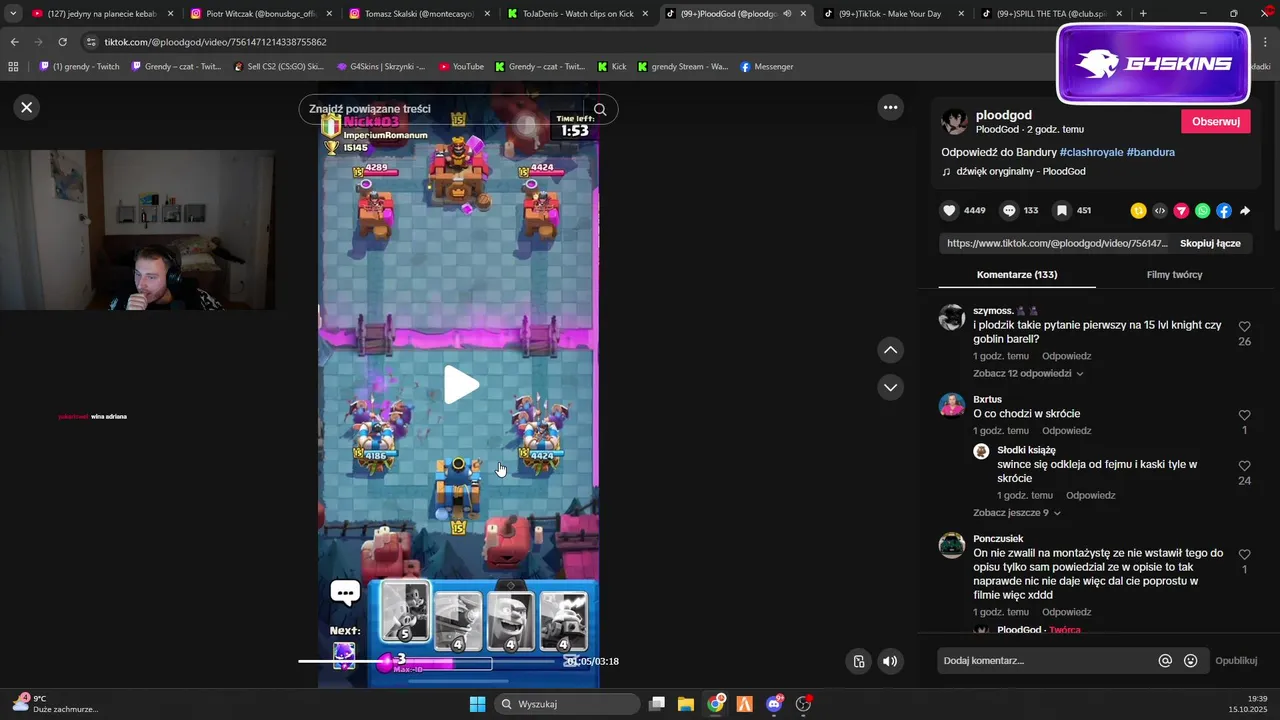1280x720 pixels.
Task: Switch to Filmy twórcy tab
Action: [x=1174, y=274]
